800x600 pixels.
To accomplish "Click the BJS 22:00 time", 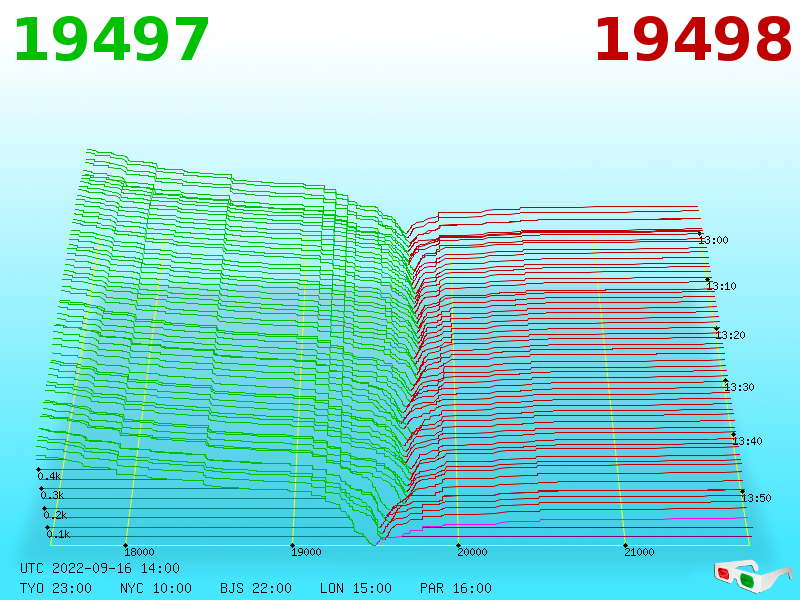I will (x=256, y=588).
